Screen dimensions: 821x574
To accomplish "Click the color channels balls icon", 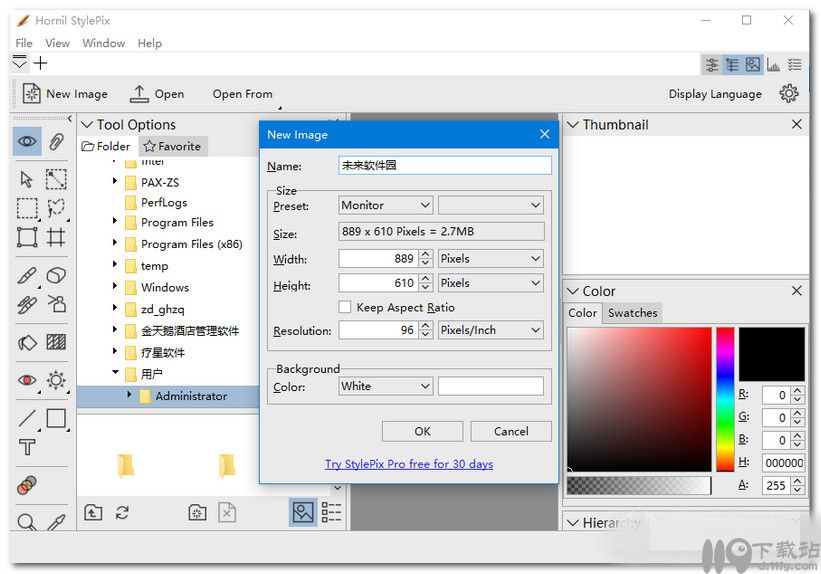I will pos(27,485).
